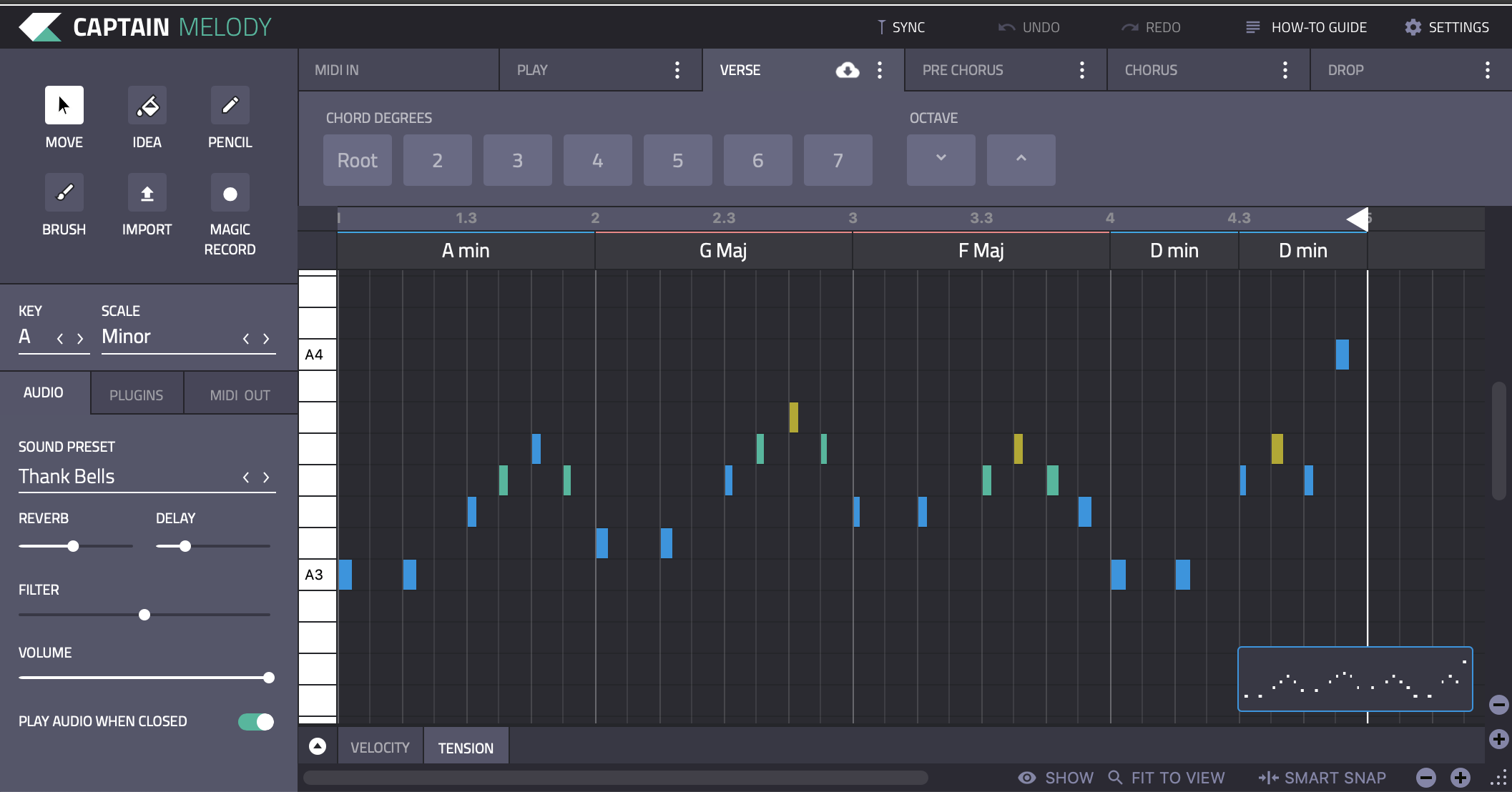Zoom out horizontally with bottom minus icon
Screen dimensions: 1512x792
coord(1426,778)
